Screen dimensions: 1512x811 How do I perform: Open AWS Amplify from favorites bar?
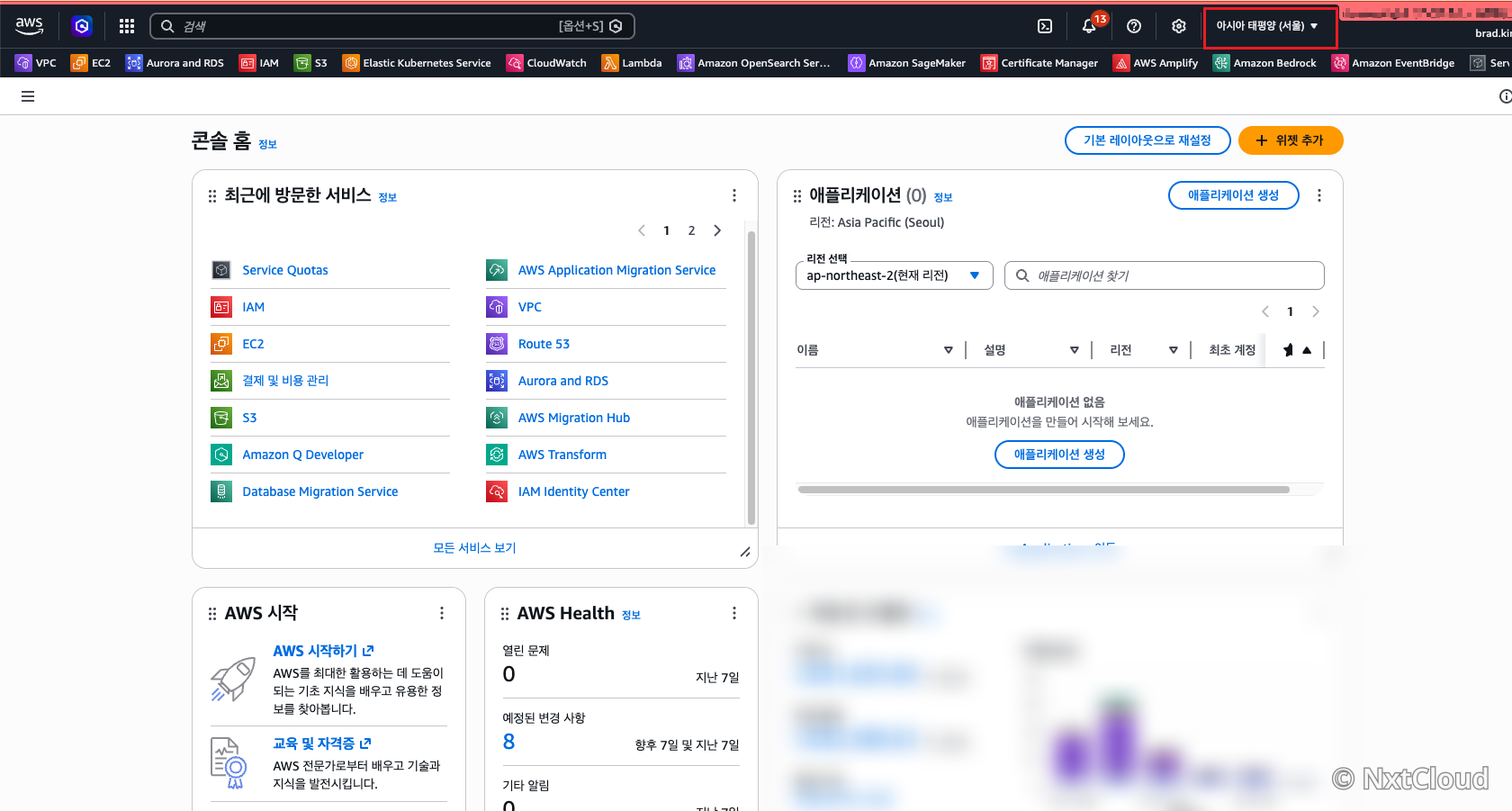click(x=1156, y=63)
